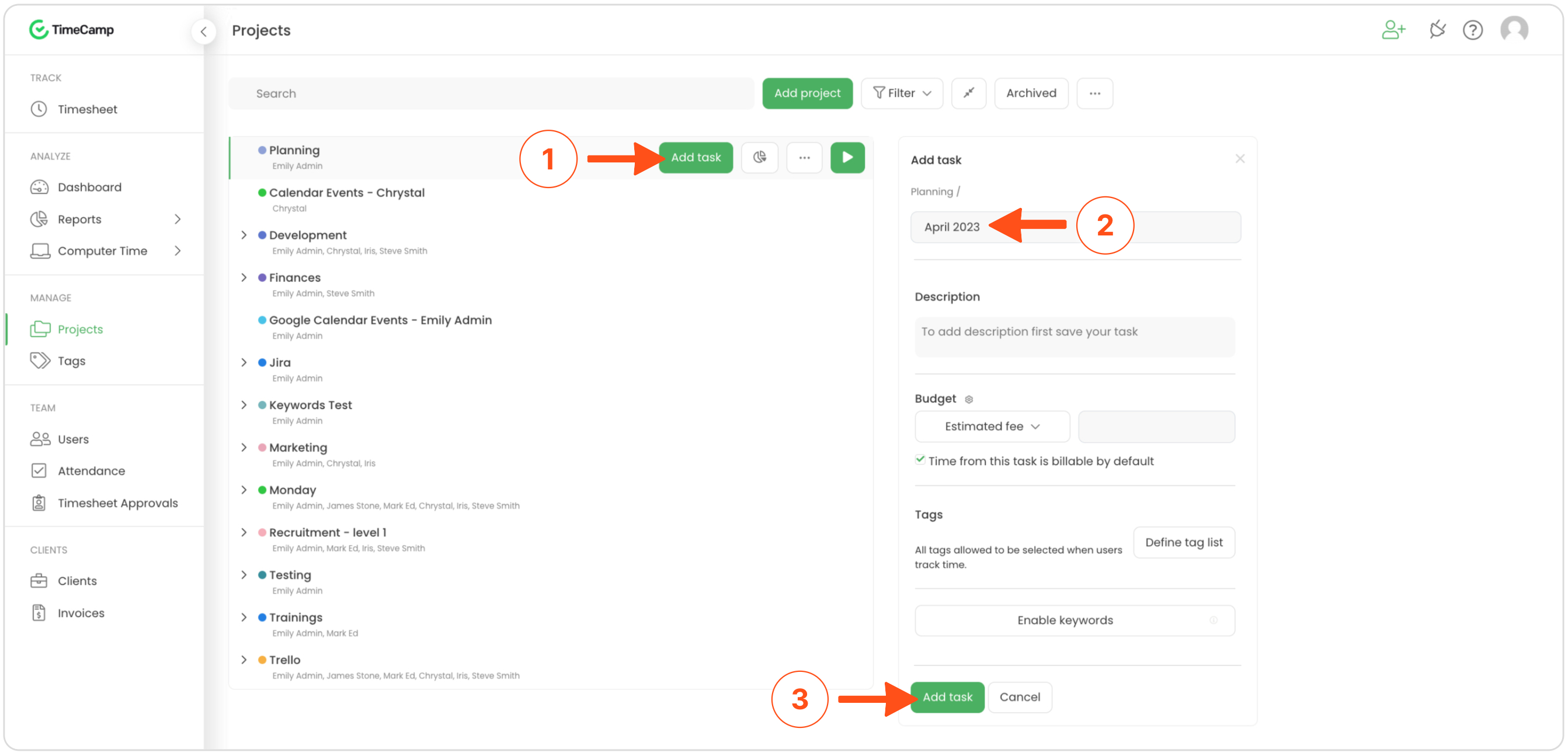Expand the Reports submenu

pyautogui.click(x=177, y=219)
